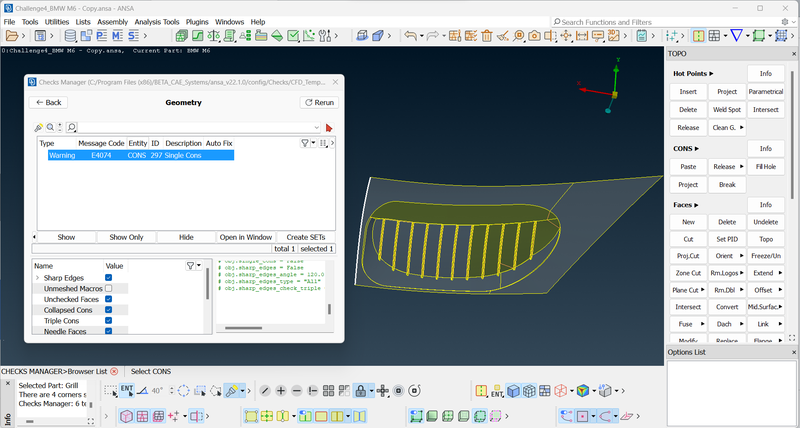This screenshot has height=428, width=800.
Task: Open the Assembly menu
Action: coord(112,22)
